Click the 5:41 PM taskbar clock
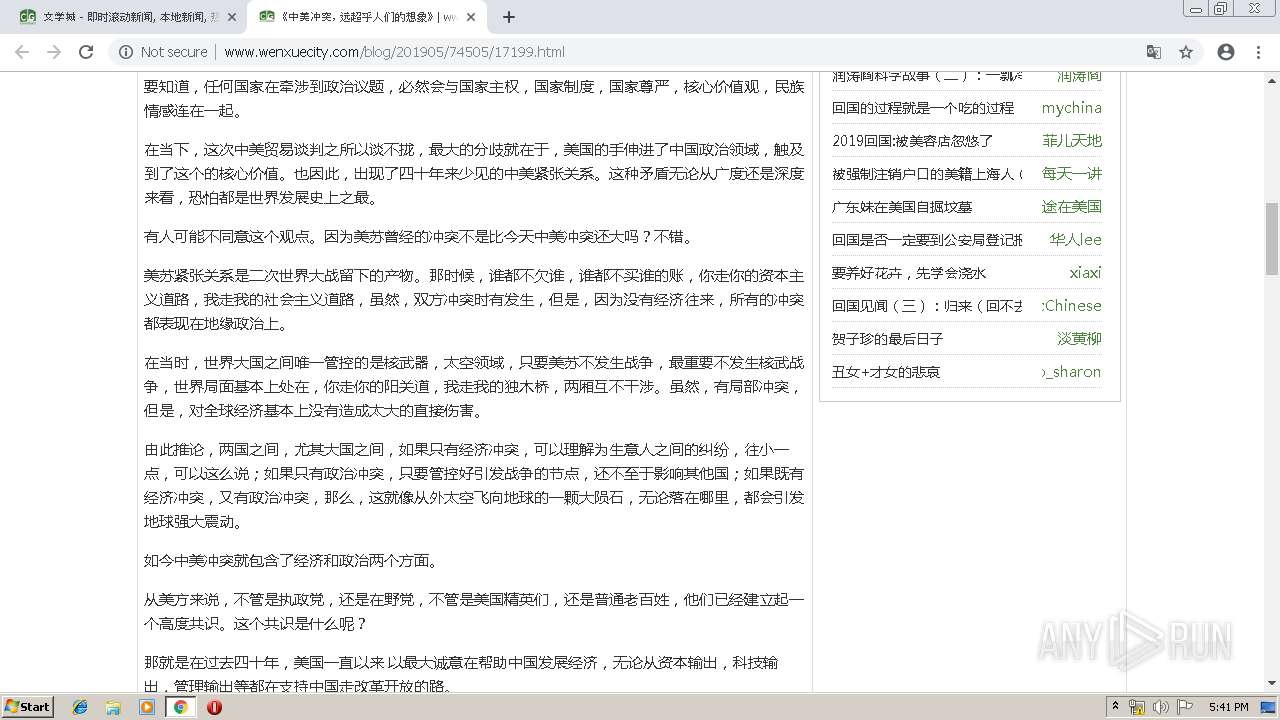 [1228, 707]
